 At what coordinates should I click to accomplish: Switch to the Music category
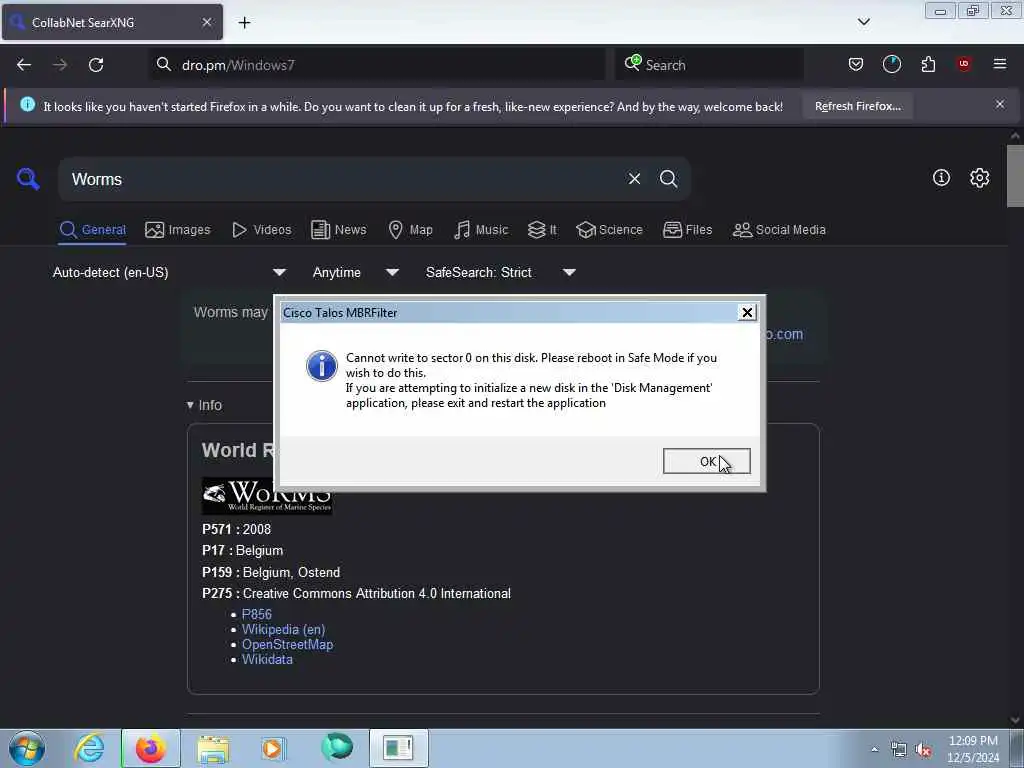[481, 230]
